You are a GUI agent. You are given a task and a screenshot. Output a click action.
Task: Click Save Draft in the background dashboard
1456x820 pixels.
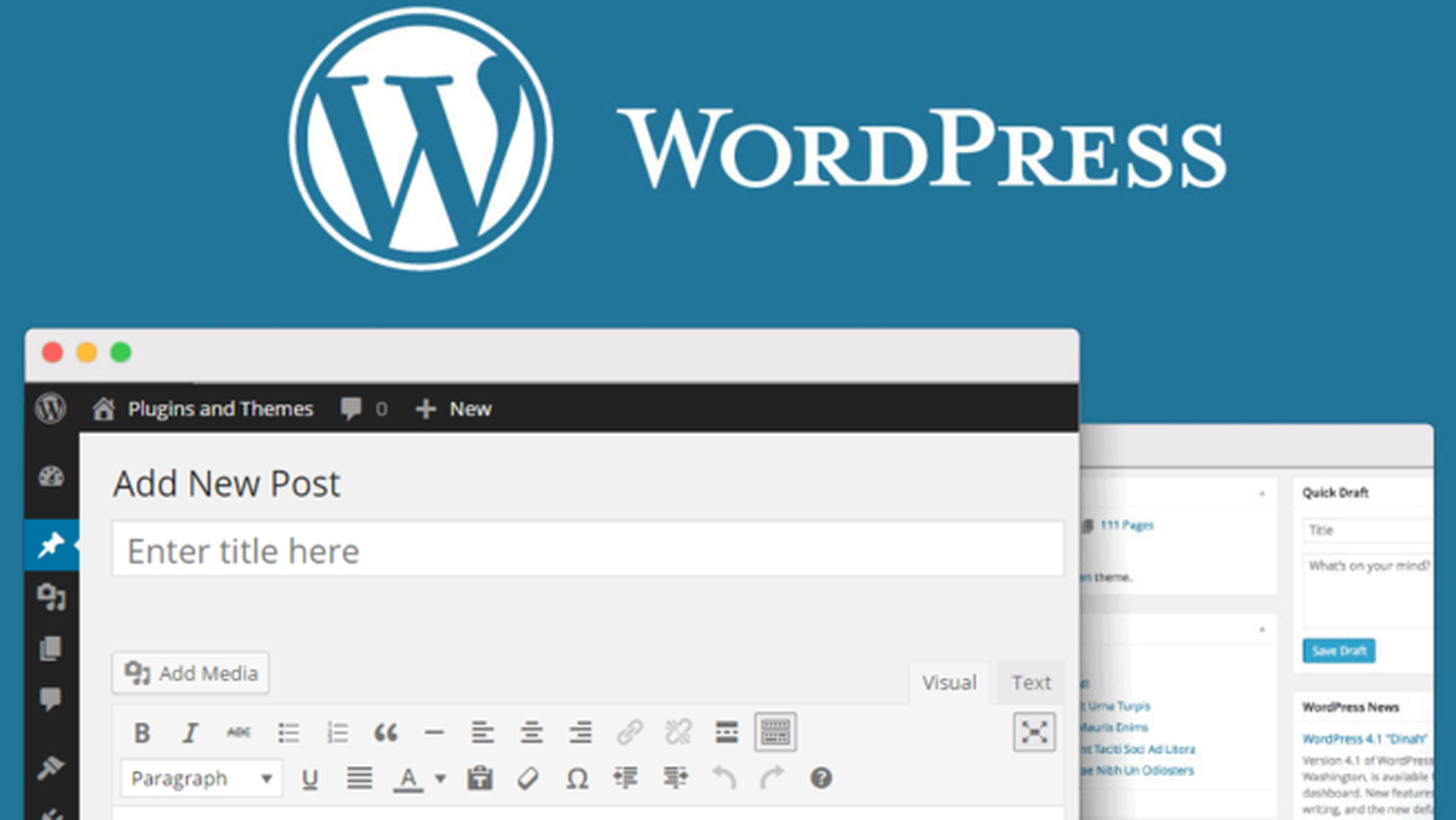[1339, 651]
